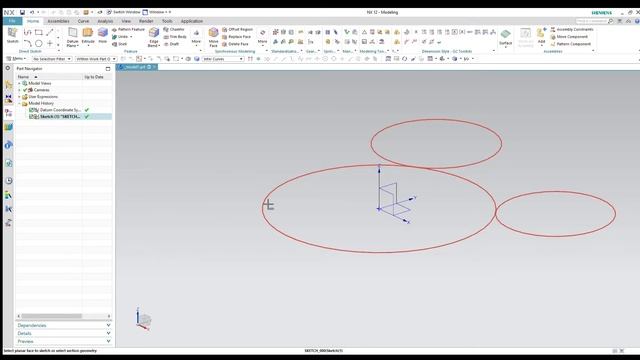Expand the Model Views tree node
The image size is (640, 360).
pos(19,83)
